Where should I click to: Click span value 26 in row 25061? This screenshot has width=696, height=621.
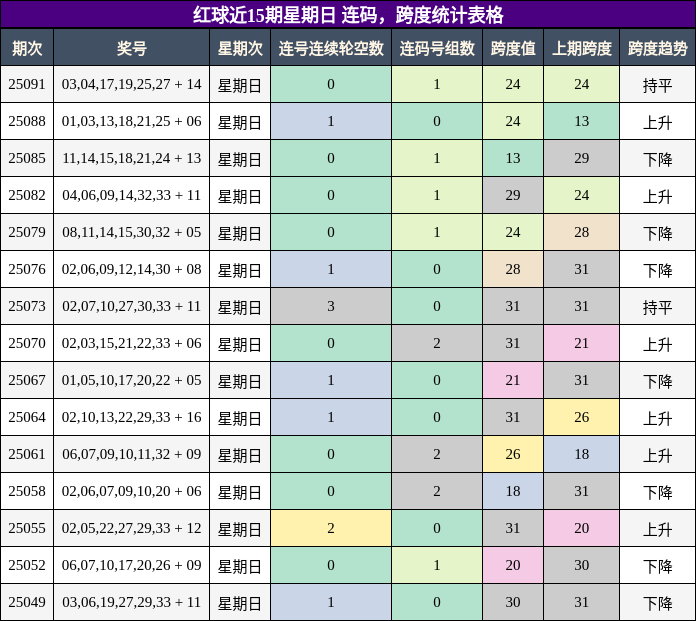coord(513,454)
